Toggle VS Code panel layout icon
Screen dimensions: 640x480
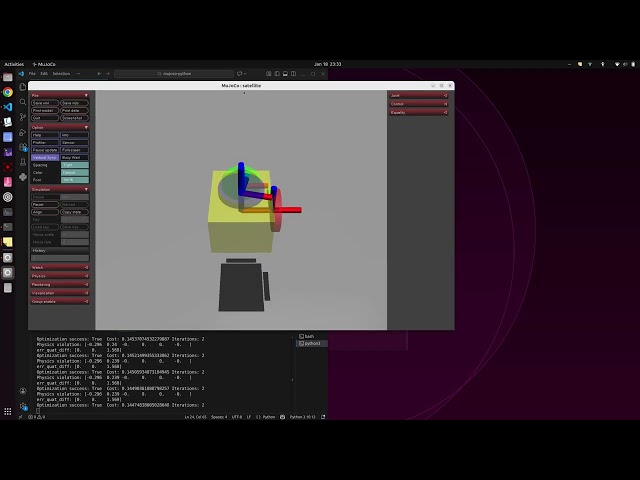tap(285, 73)
